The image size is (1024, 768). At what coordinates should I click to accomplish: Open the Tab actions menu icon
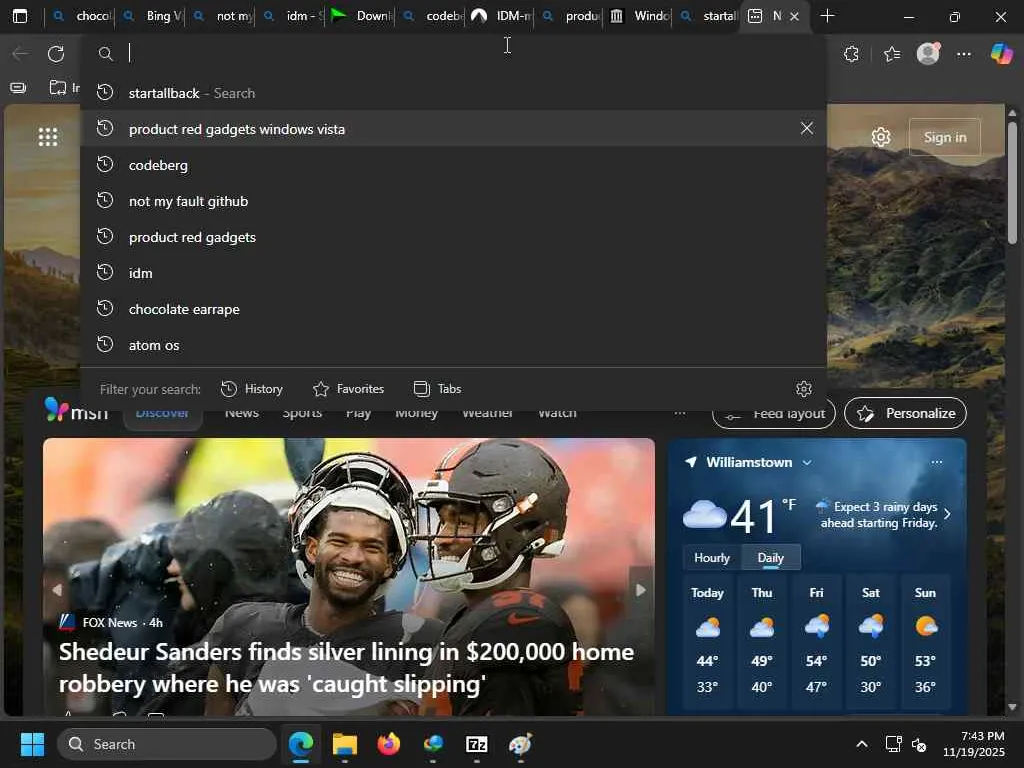click(x=20, y=16)
